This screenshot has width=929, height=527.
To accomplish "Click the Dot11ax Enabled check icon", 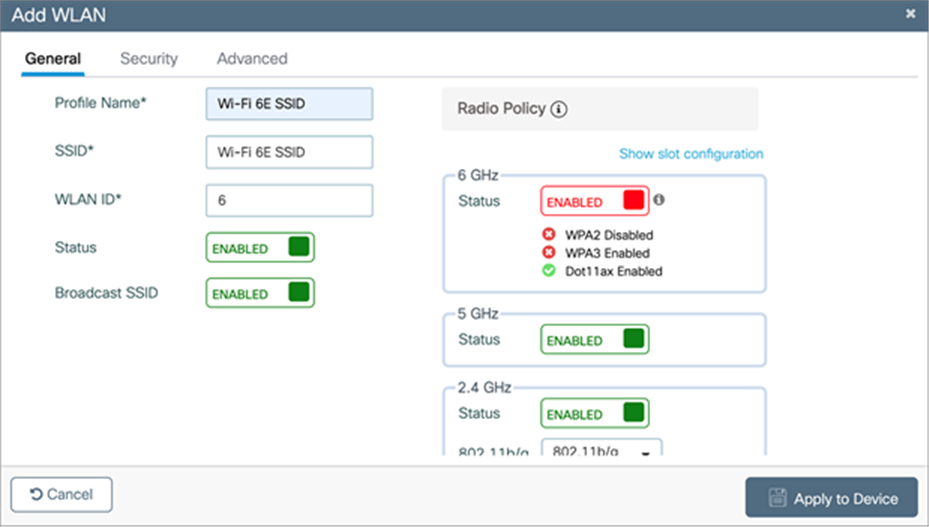I will click(x=549, y=271).
